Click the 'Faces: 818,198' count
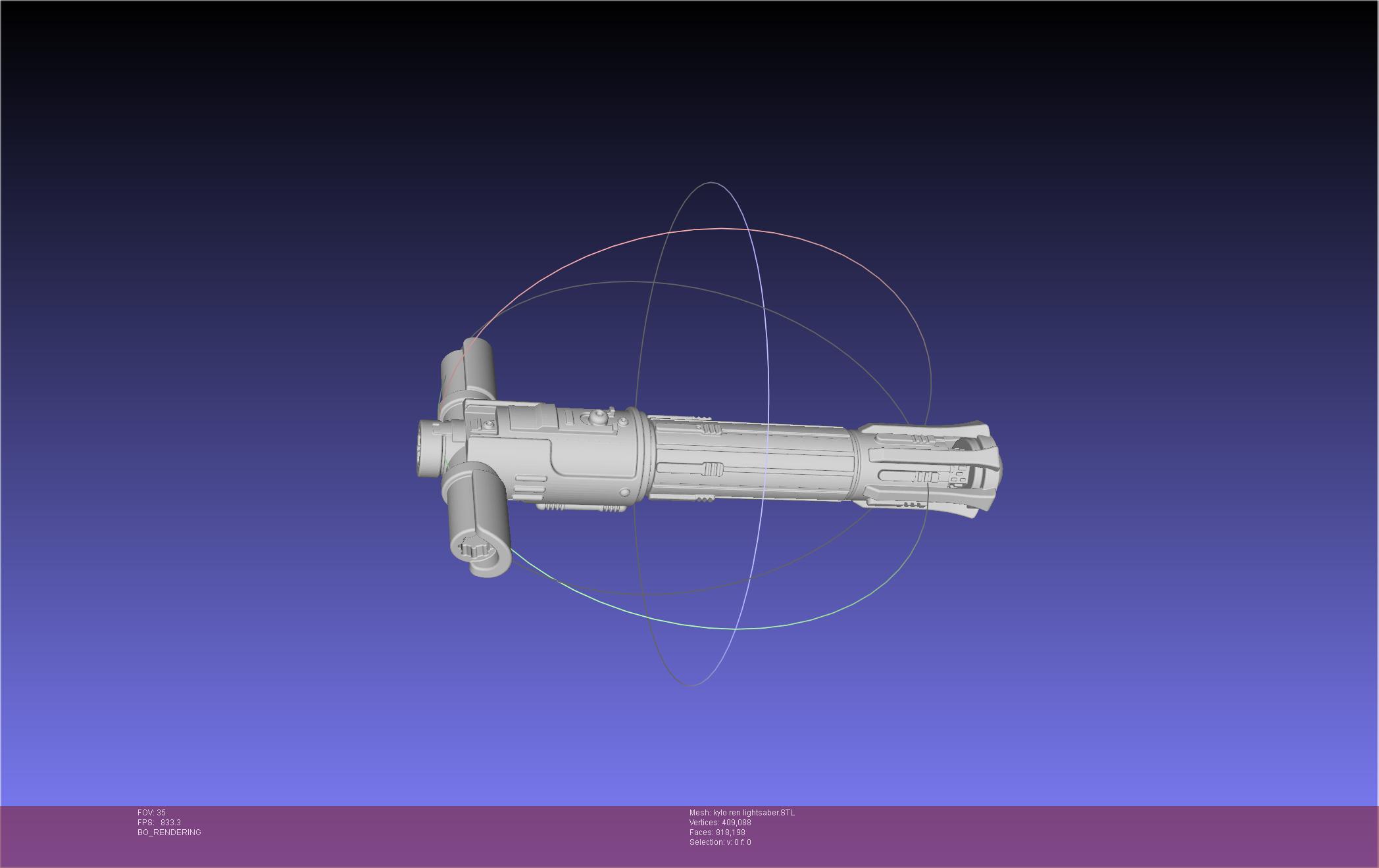The width and height of the screenshot is (1379, 868). (x=717, y=832)
